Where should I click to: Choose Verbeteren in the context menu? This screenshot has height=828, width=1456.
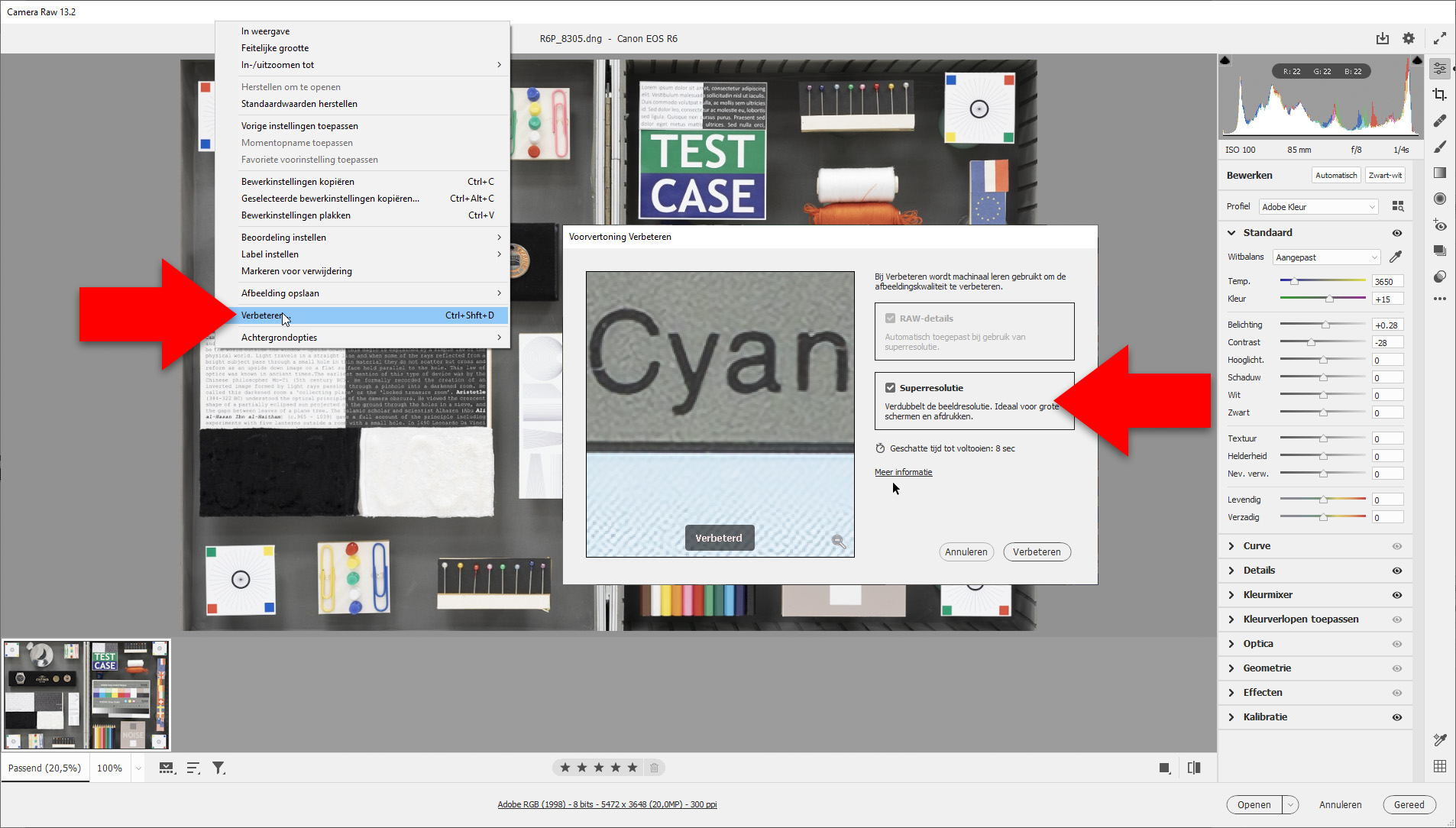tap(262, 315)
